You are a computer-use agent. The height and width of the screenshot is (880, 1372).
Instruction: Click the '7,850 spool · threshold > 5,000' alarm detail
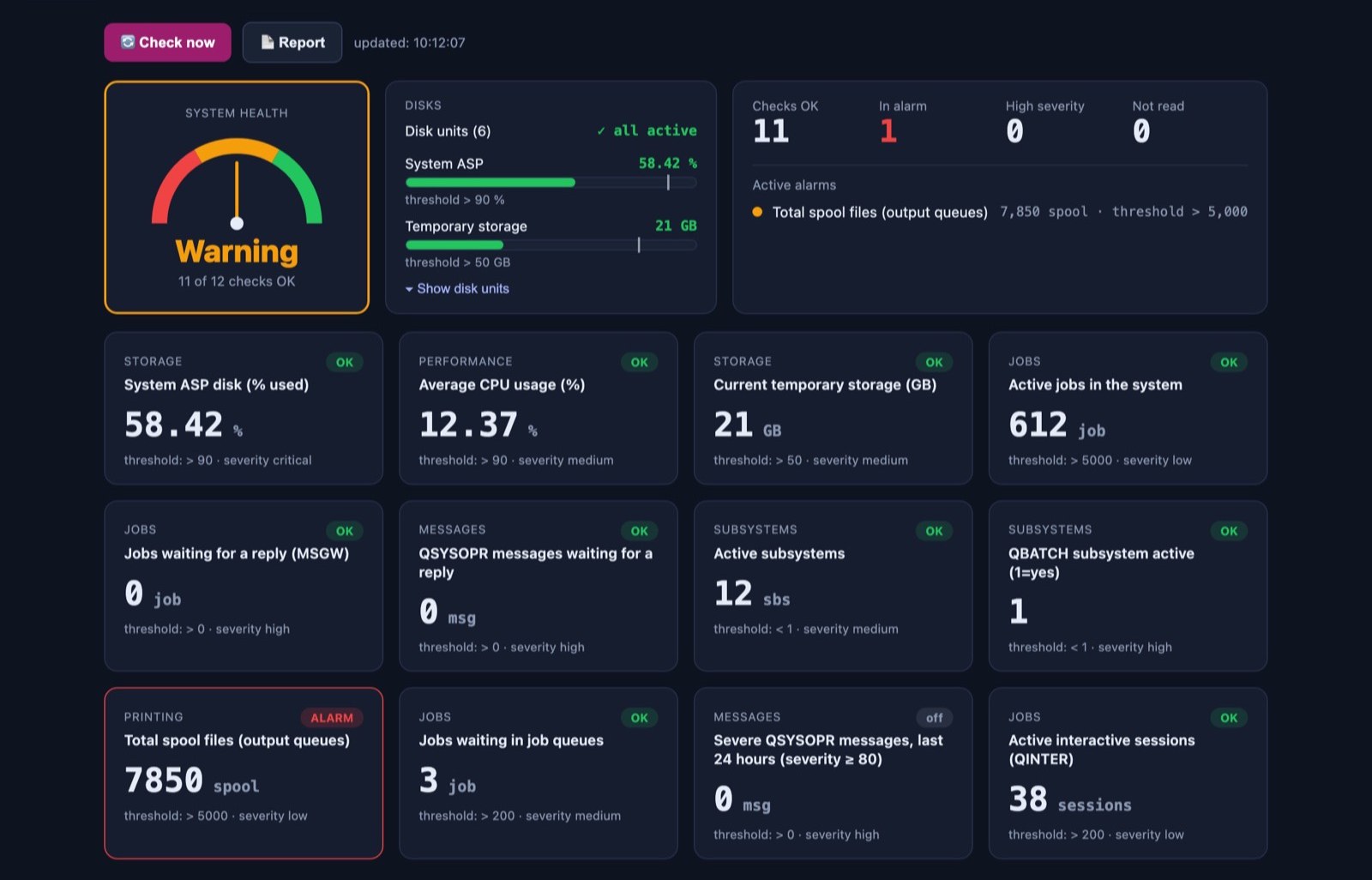tap(1123, 212)
